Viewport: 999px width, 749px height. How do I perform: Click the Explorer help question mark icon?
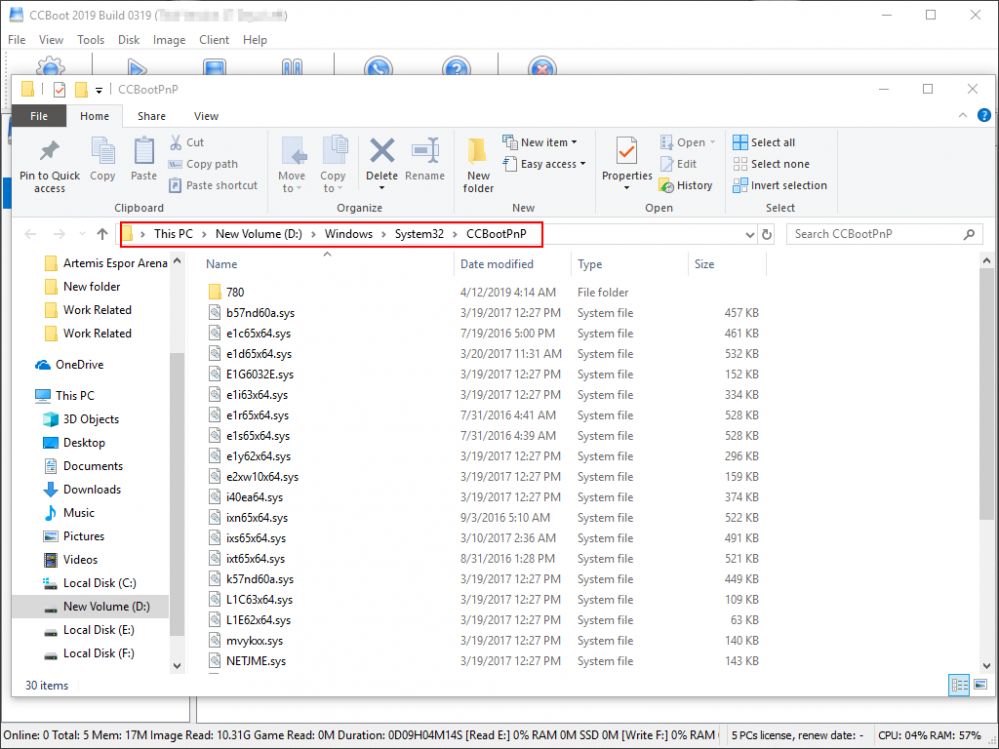tap(984, 115)
